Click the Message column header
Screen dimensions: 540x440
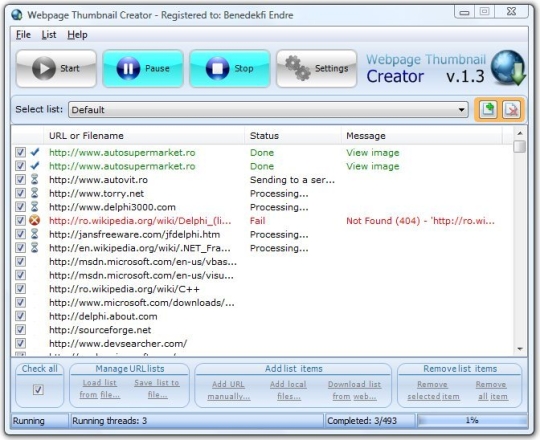(x=422, y=136)
